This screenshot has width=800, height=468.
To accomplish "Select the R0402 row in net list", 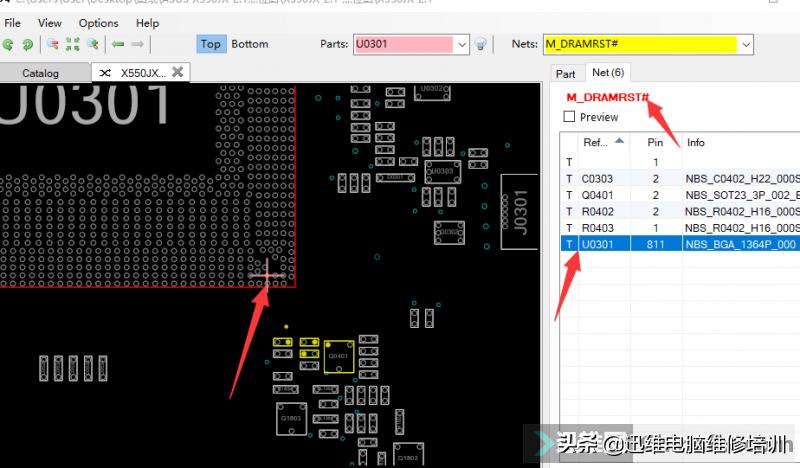I will tap(680, 211).
